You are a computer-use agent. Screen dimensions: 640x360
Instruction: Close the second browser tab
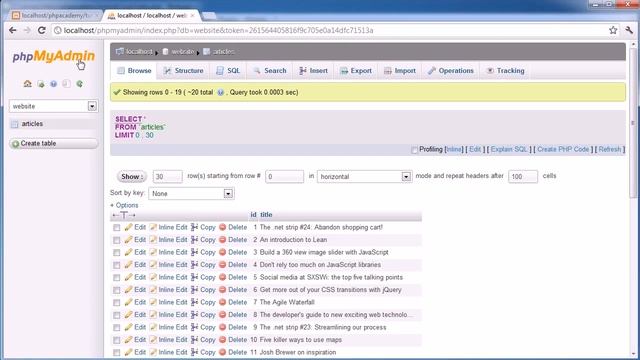point(192,16)
